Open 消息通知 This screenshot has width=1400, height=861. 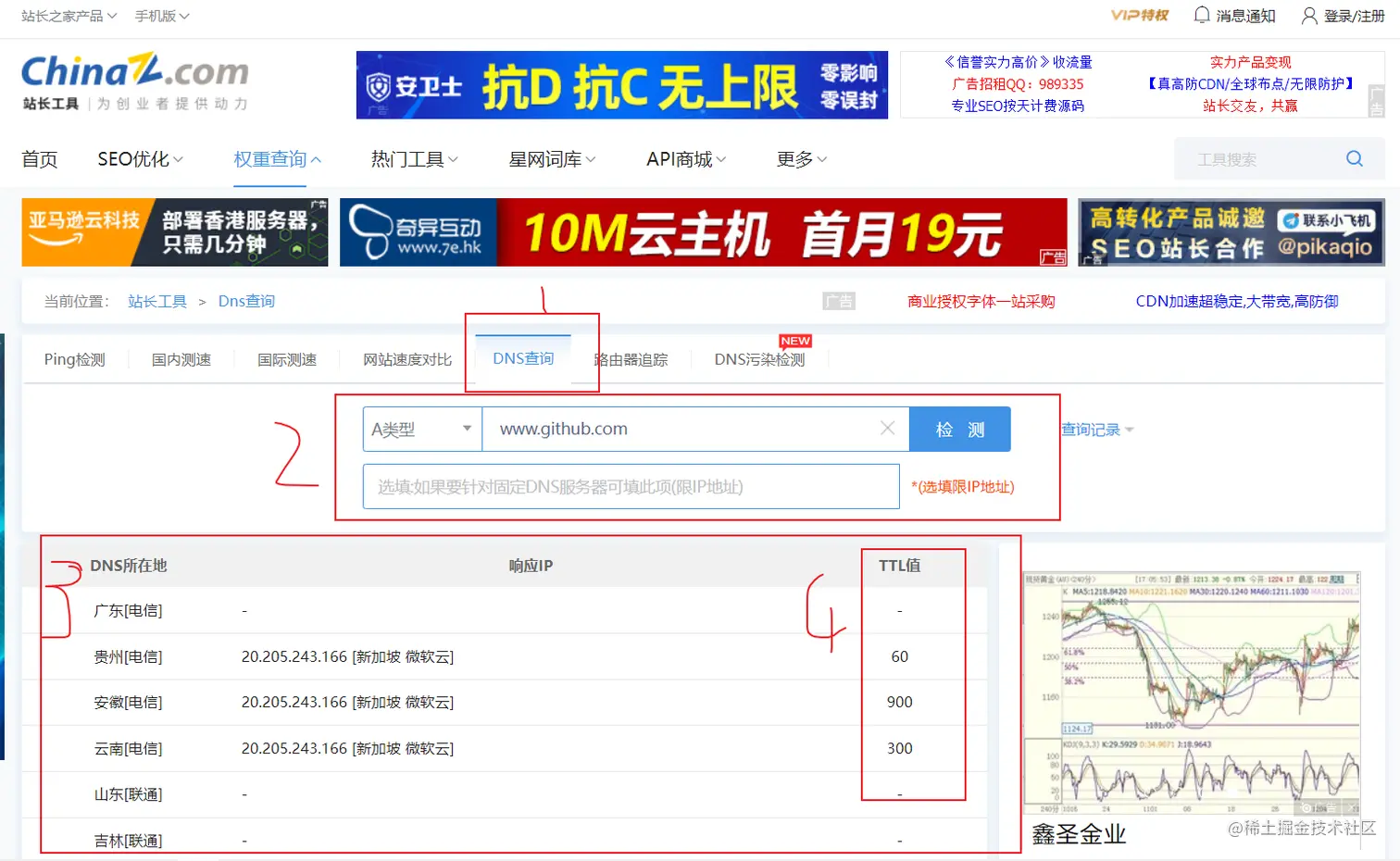pos(1245,16)
